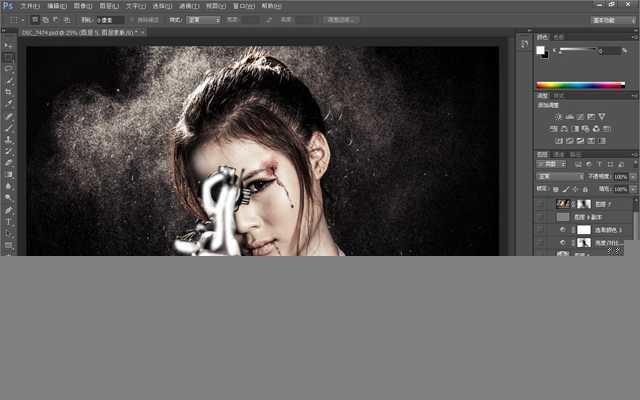Select the 图层 7 layer mask thumbnail
The width and height of the screenshot is (640, 400).
[x=584, y=204]
